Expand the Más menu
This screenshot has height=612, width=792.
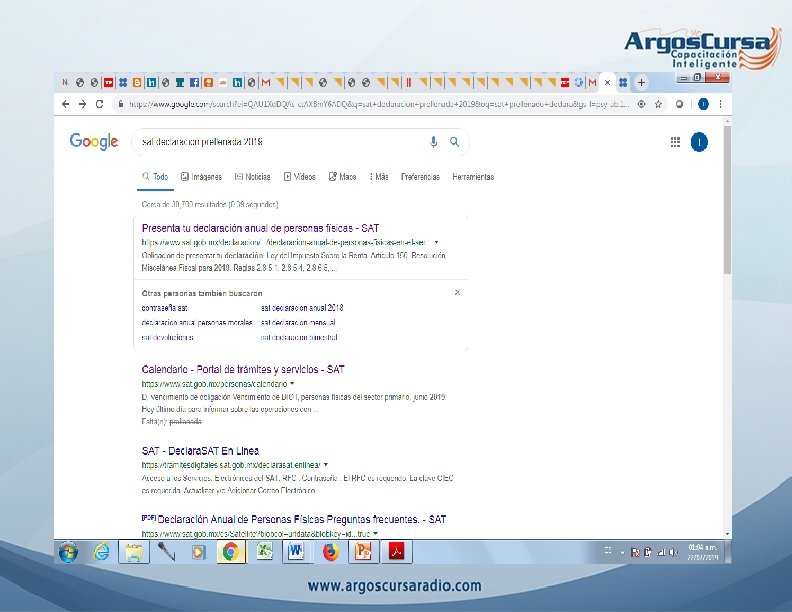pyautogui.click(x=379, y=177)
